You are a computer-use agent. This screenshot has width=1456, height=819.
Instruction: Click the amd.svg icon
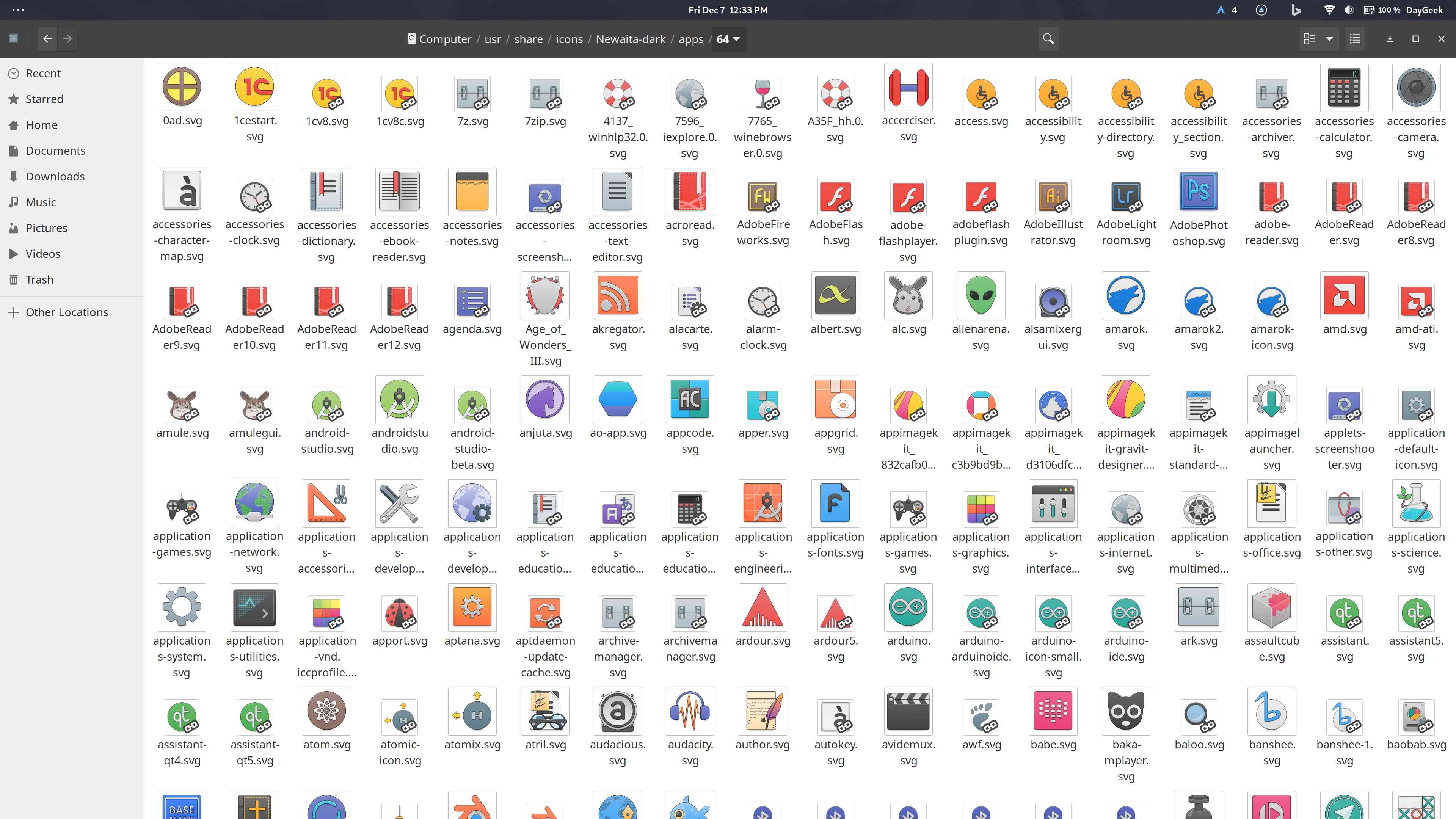coord(1344,295)
